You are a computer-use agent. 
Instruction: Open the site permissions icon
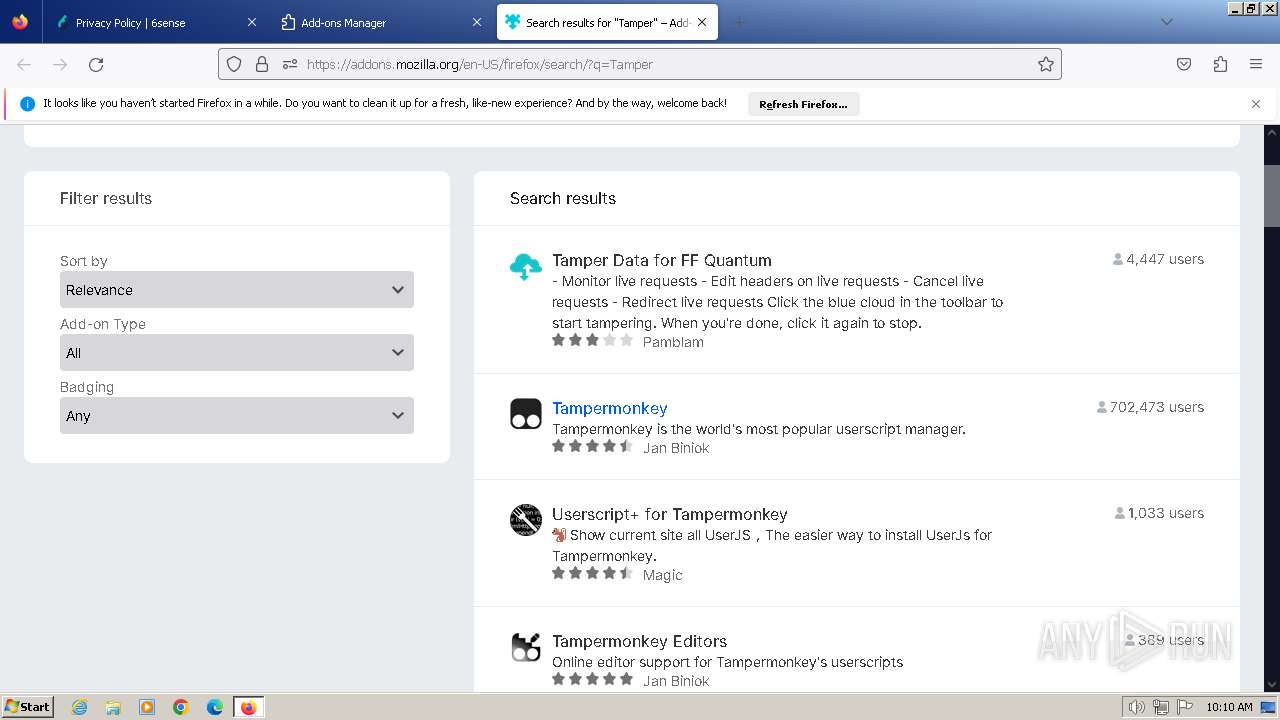(290, 64)
